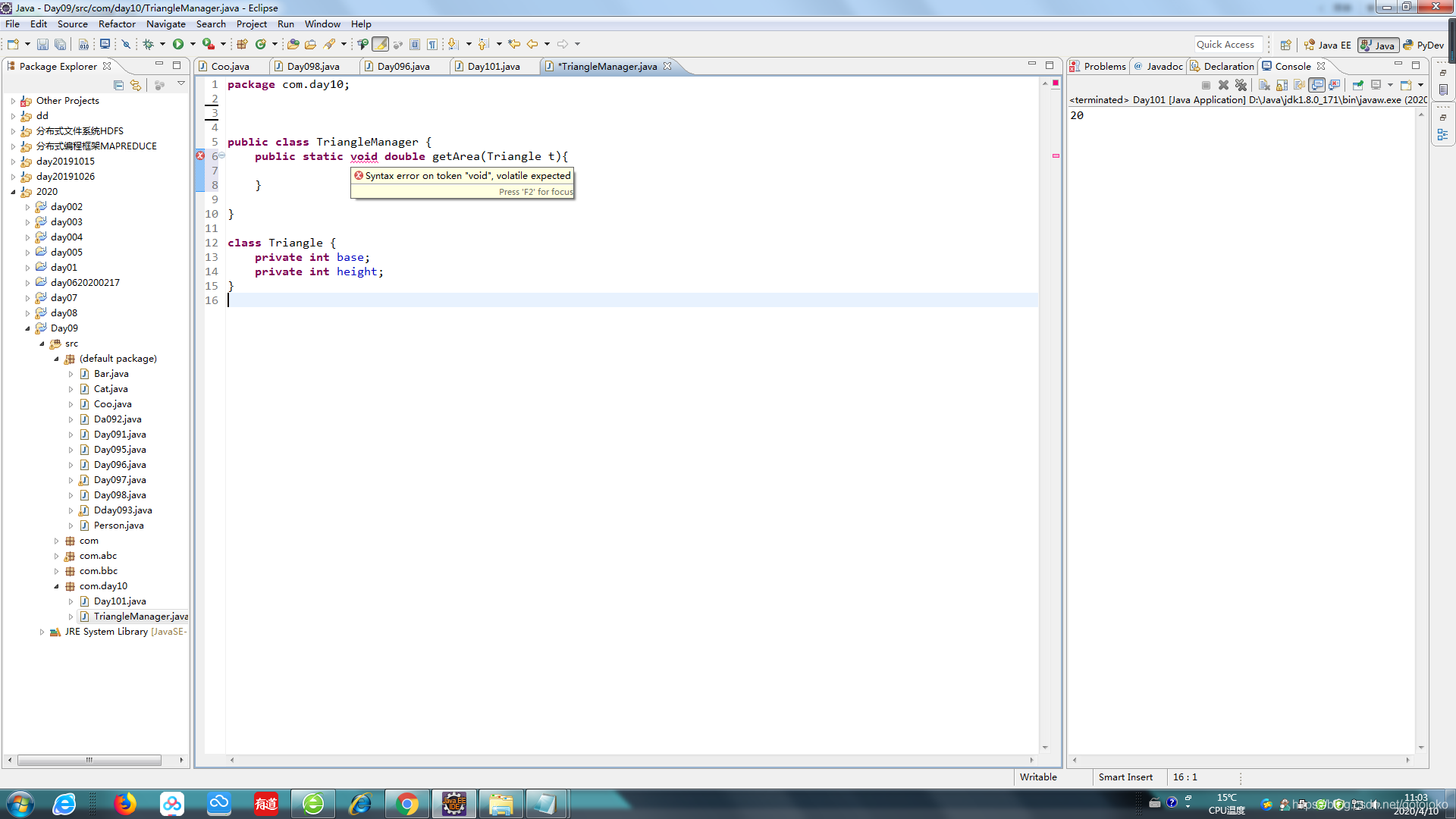Open Chrome from Windows taskbar
The image size is (1456, 819).
click(x=407, y=804)
